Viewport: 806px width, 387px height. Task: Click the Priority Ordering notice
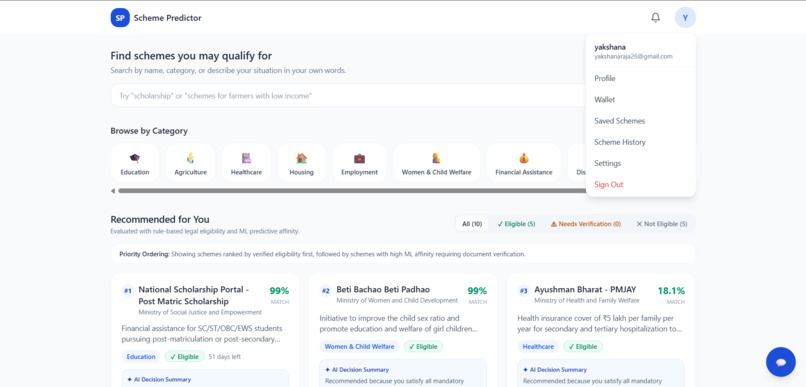click(x=403, y=254)
